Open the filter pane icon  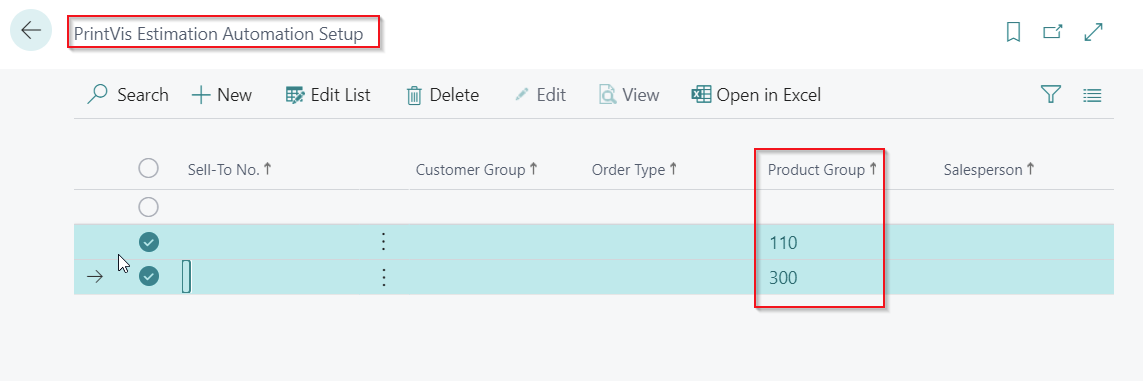[1050, 95]
